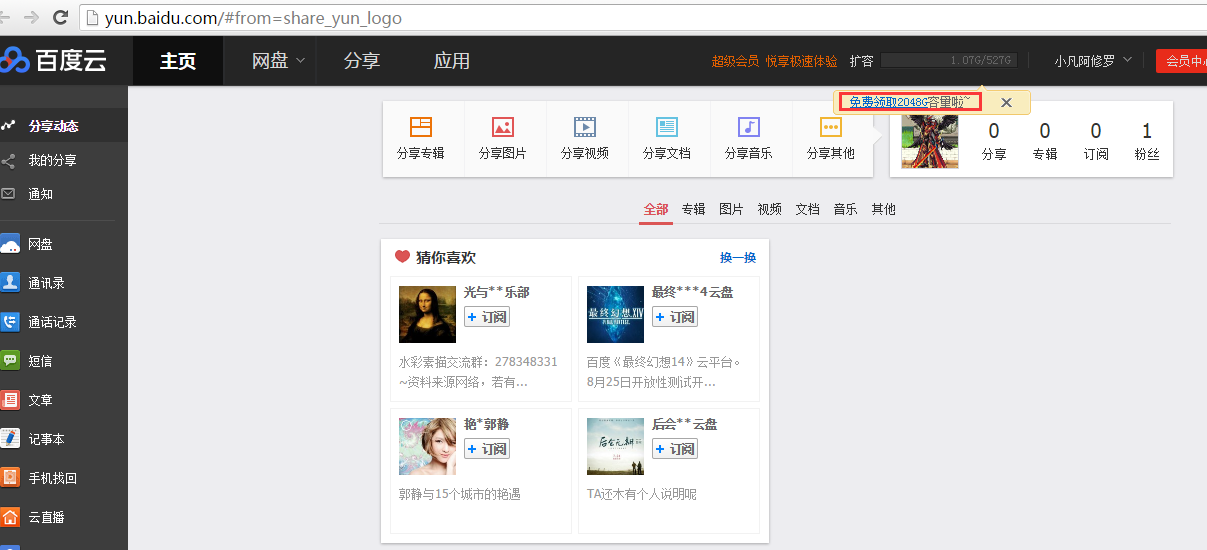Open the 光与**乐部 title link

(496, 292)
